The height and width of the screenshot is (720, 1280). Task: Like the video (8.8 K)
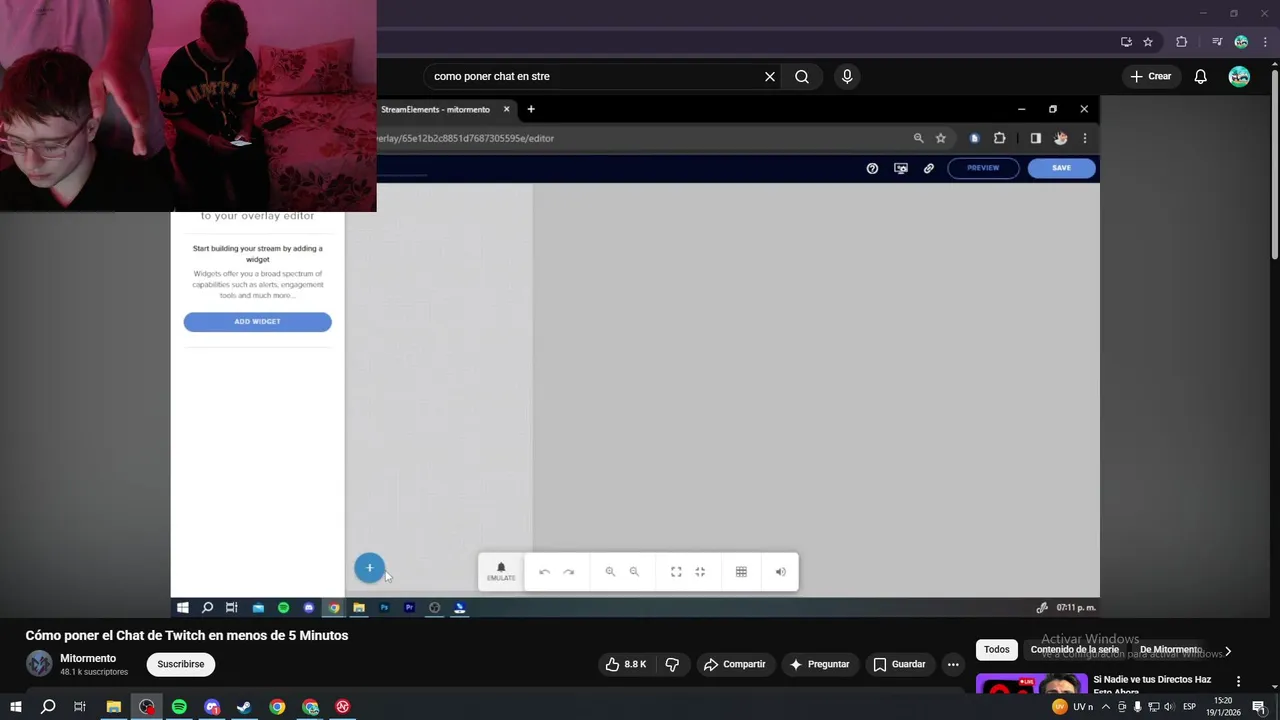pos(626,664)
